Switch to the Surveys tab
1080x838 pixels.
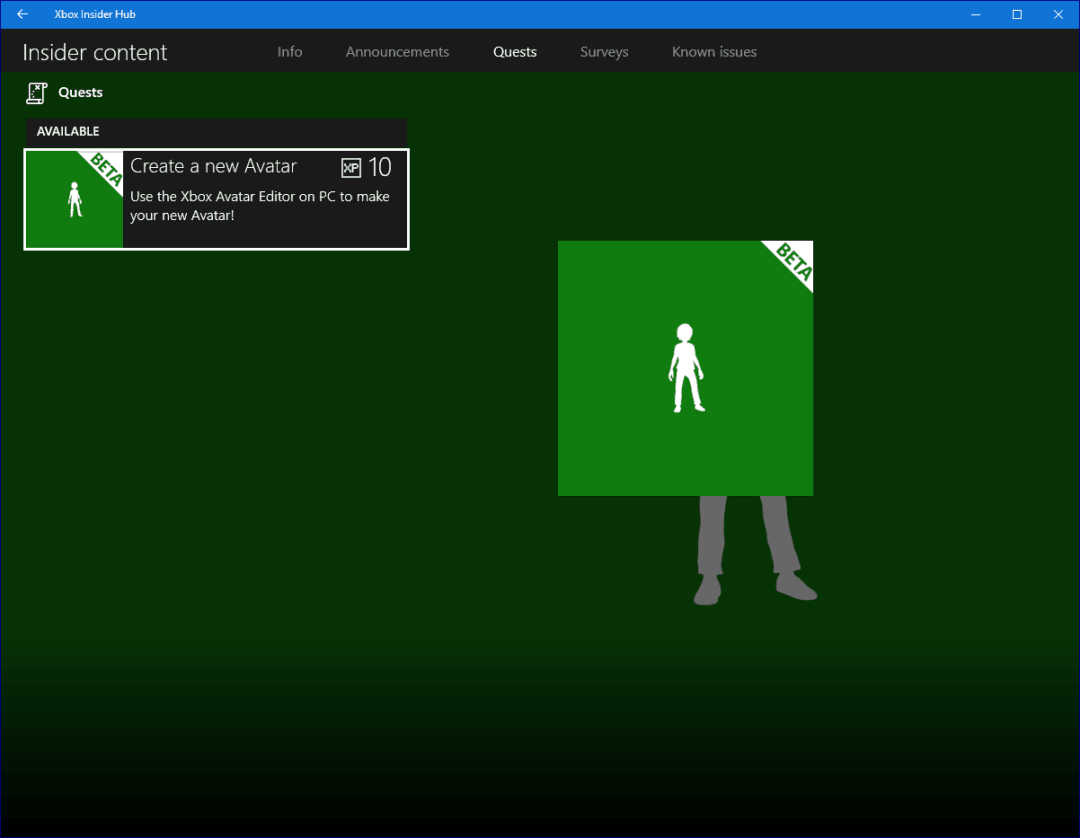pos(604,51)
